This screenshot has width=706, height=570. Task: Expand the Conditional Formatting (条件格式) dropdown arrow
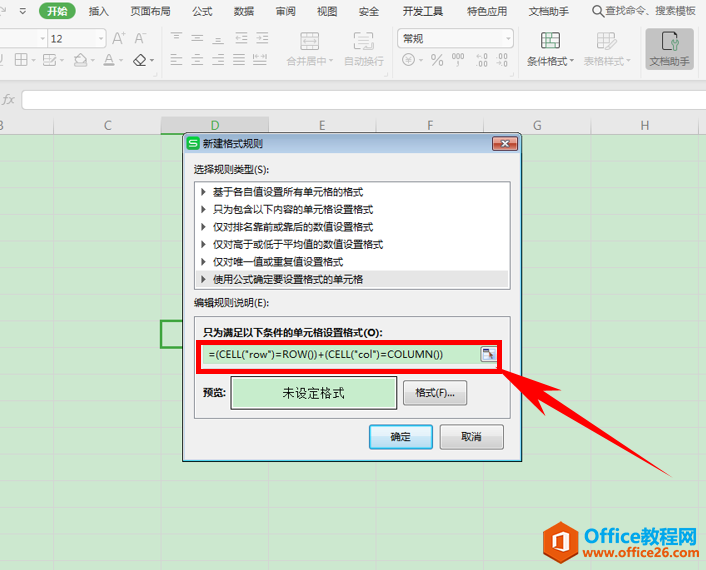572,61
